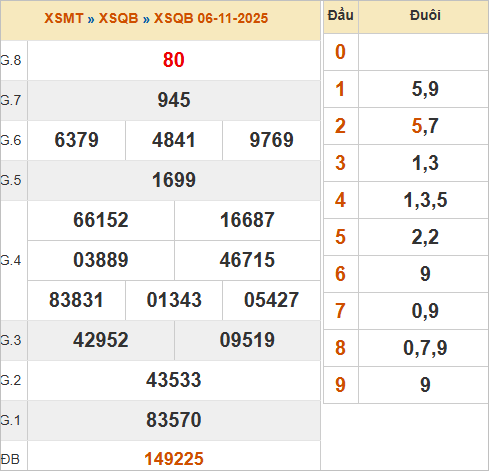The image size is (489, 471).
Task: Select G.4 number 16687
Action: pos(247,220)
